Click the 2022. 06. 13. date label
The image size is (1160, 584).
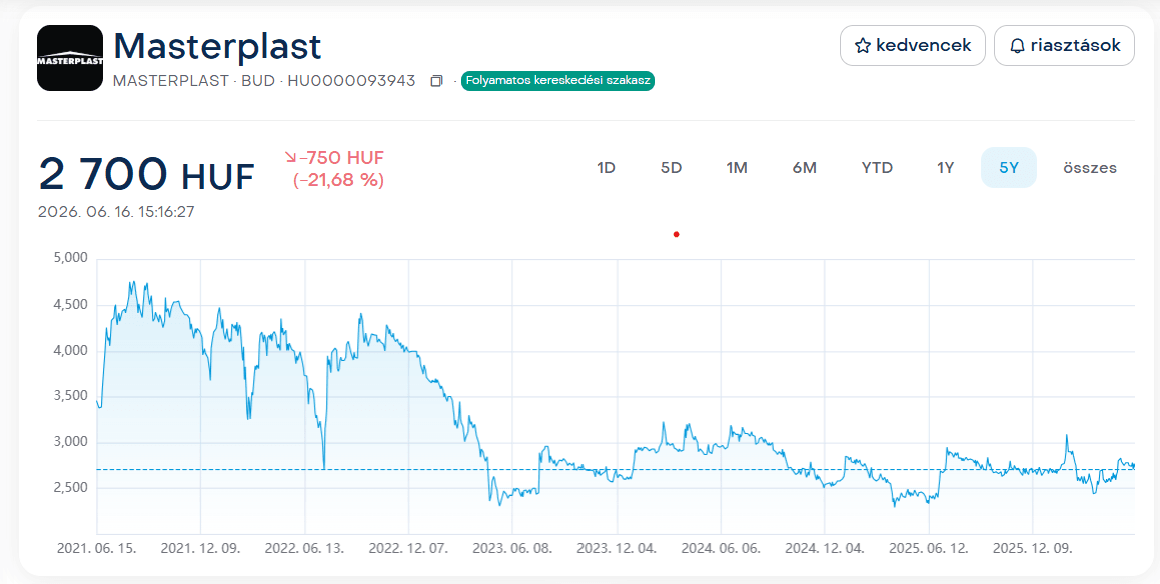click(305, 549)
